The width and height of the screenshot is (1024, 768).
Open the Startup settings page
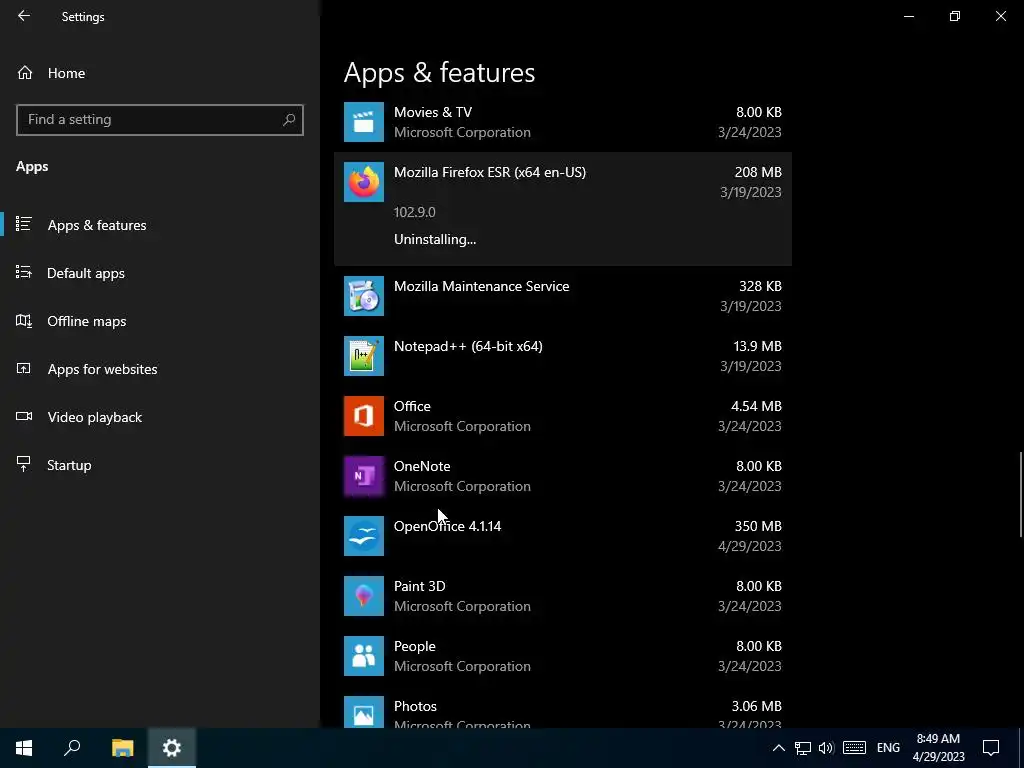coord(160,465)
